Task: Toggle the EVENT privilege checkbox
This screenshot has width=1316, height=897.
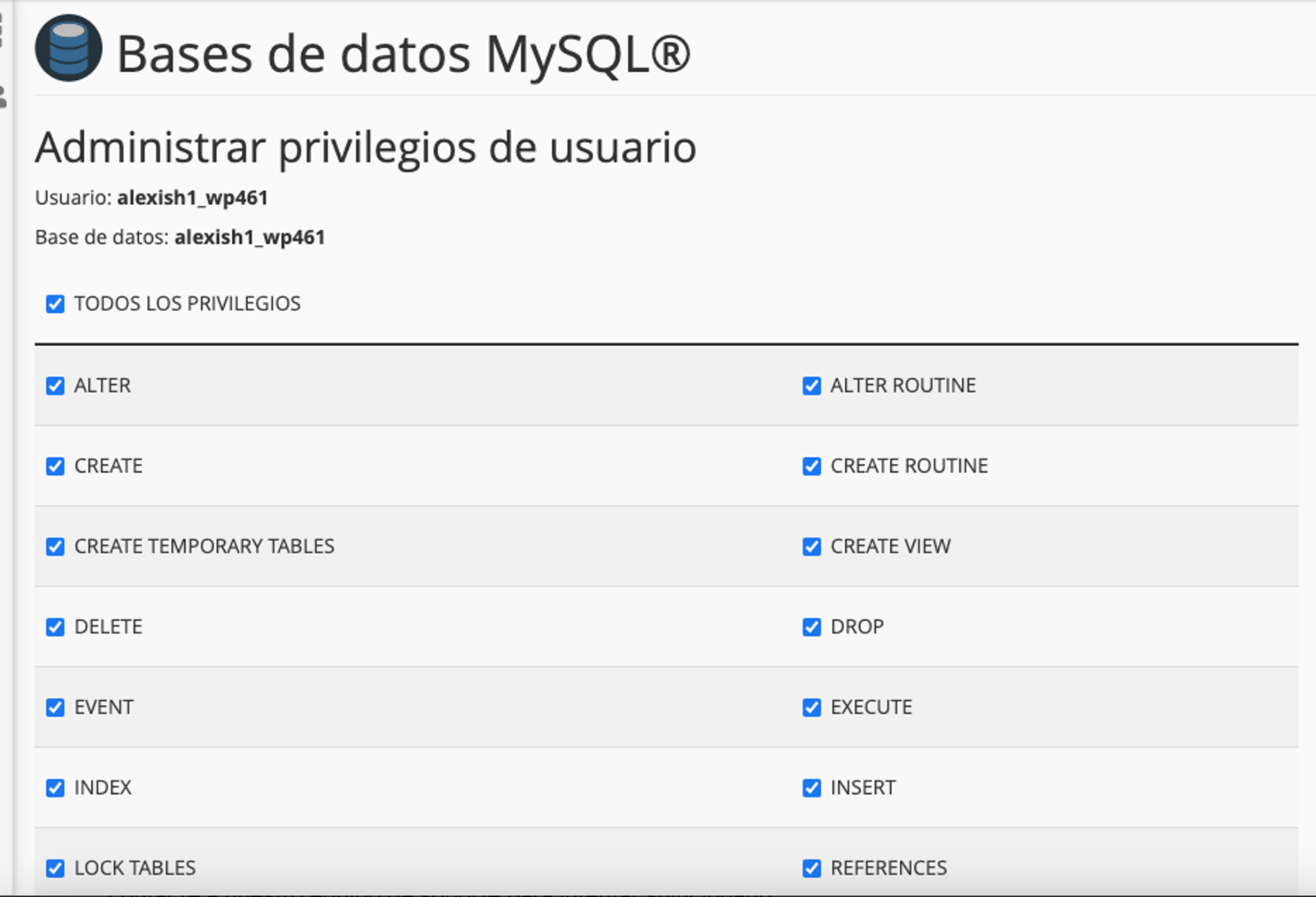Action: point(55,707)
